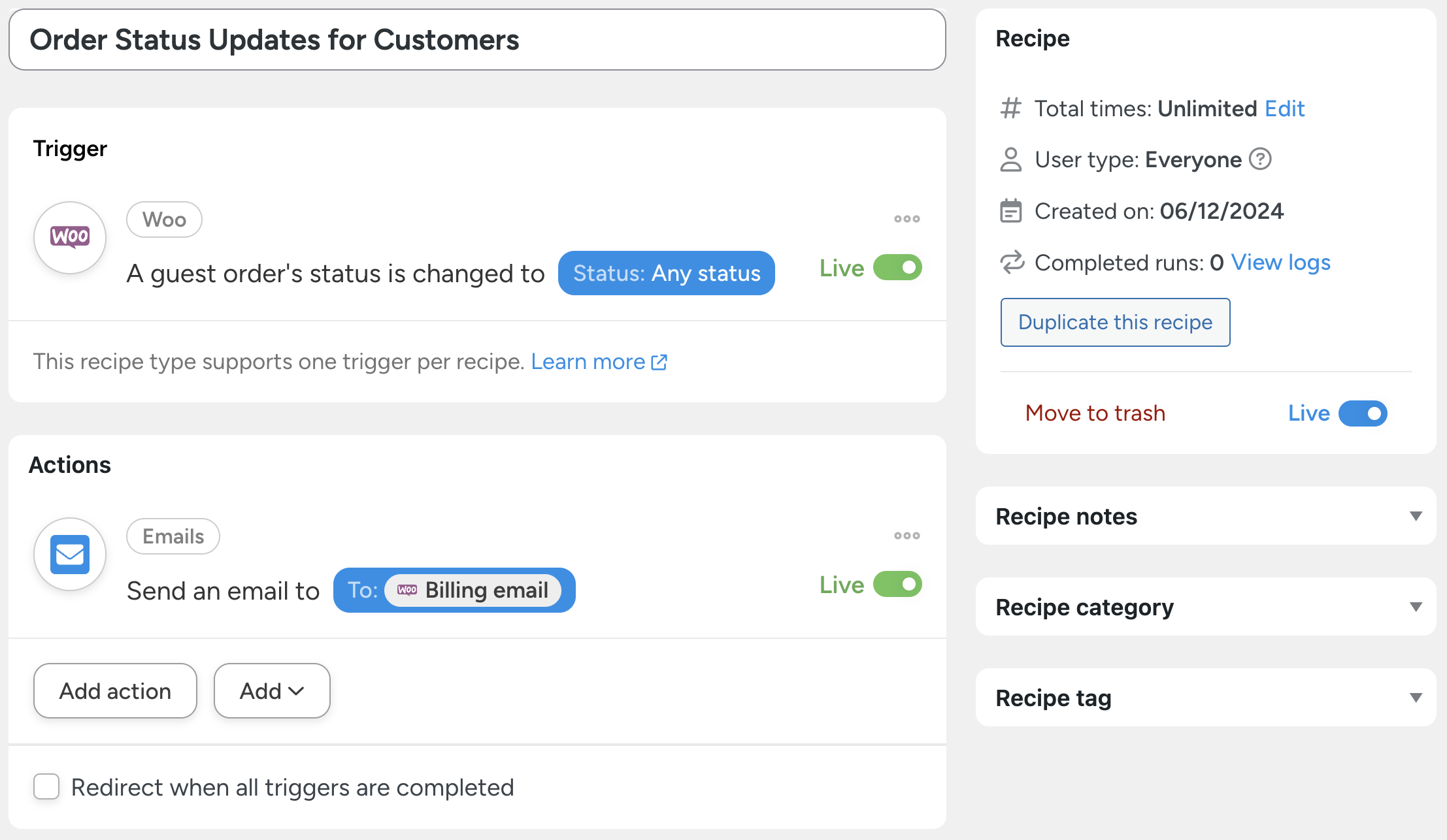Click the Emails action envelope icon
The height and width of the screenshot is (840, 1447).
click(70, 554)
